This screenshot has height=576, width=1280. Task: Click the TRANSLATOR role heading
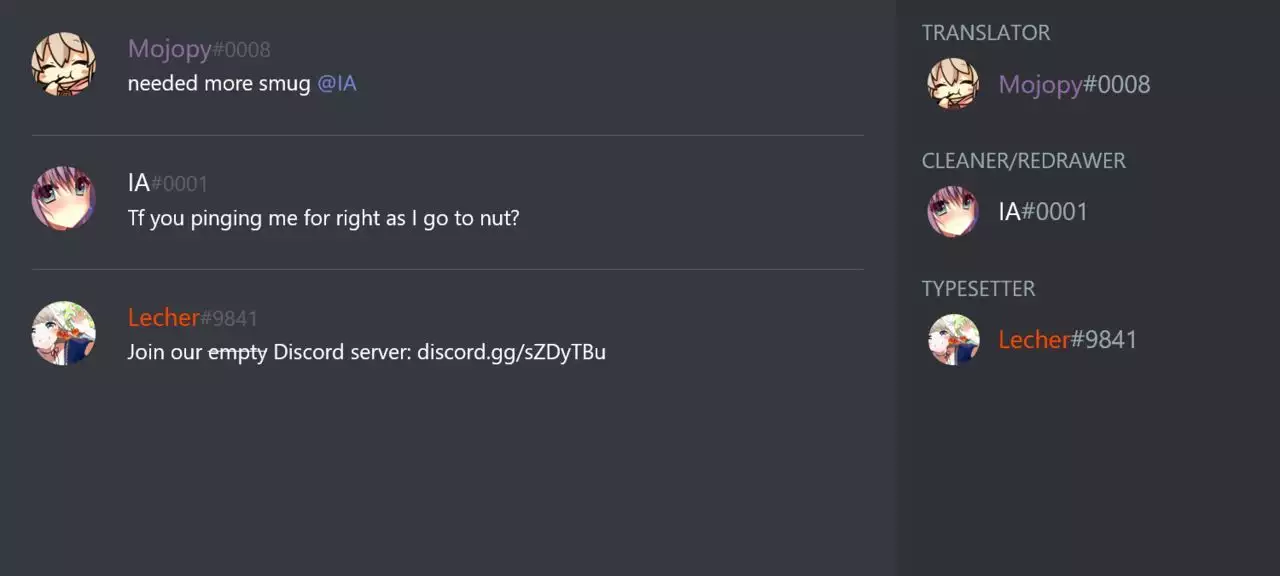(986, 33)
